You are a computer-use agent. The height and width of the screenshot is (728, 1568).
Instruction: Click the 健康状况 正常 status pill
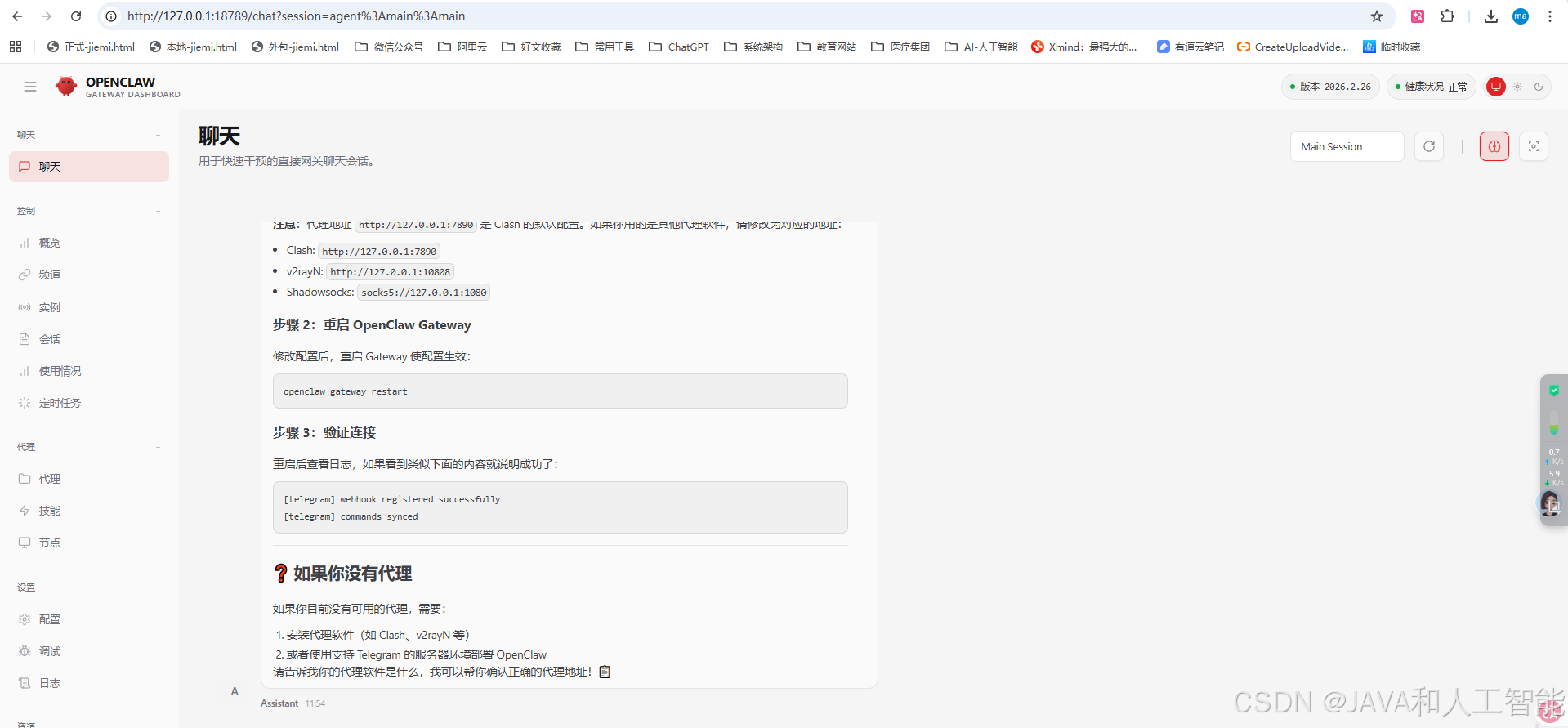[x=1431, y=87]
